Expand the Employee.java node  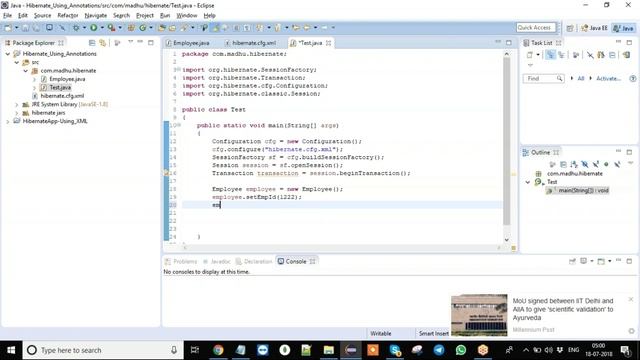point(34,79)
